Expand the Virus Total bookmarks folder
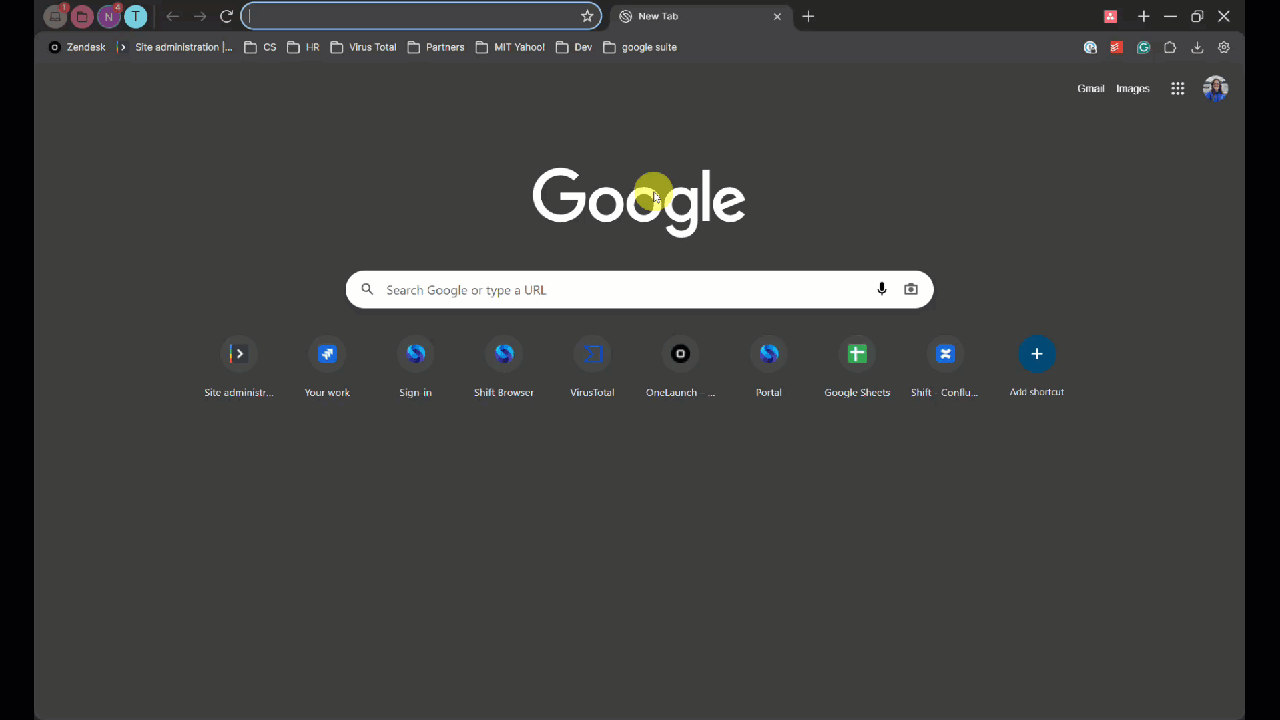Image resolution: width=1280 pixels, height=720 pixels. 363,47
